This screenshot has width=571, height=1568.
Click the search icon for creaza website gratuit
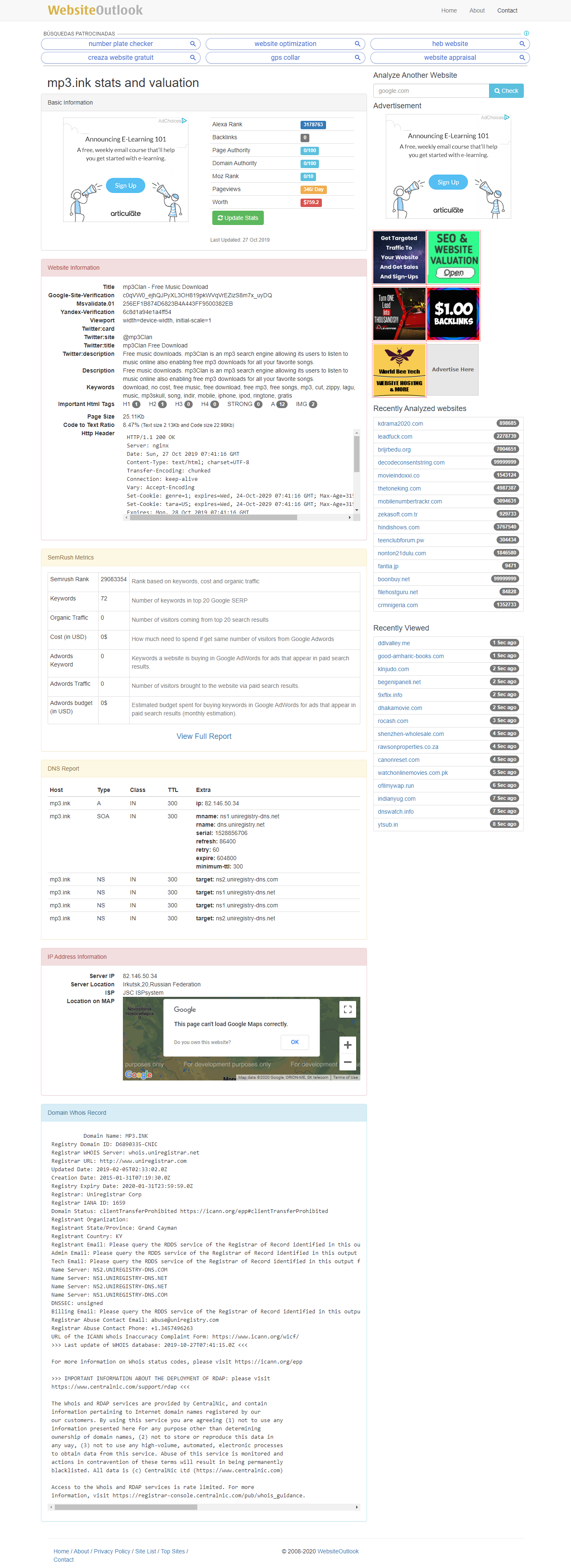click(192, 58)
